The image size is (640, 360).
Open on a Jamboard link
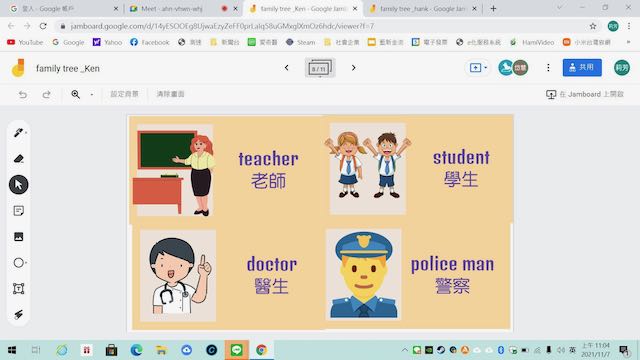click(x=585, y=94)
